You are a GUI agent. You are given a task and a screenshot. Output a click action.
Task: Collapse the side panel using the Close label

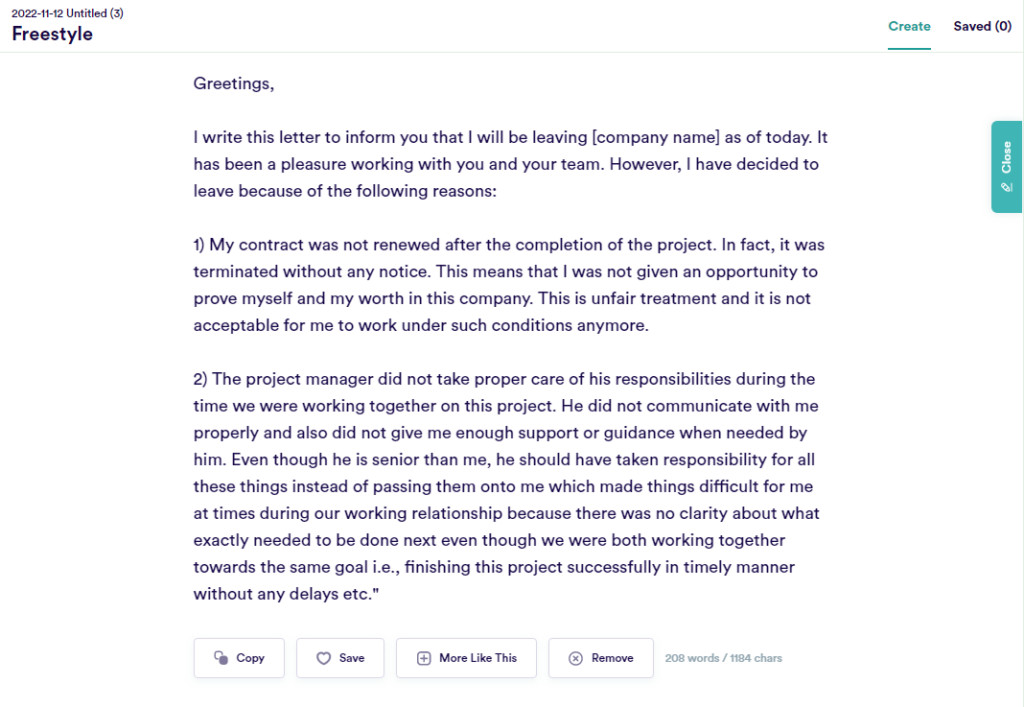1006,157
